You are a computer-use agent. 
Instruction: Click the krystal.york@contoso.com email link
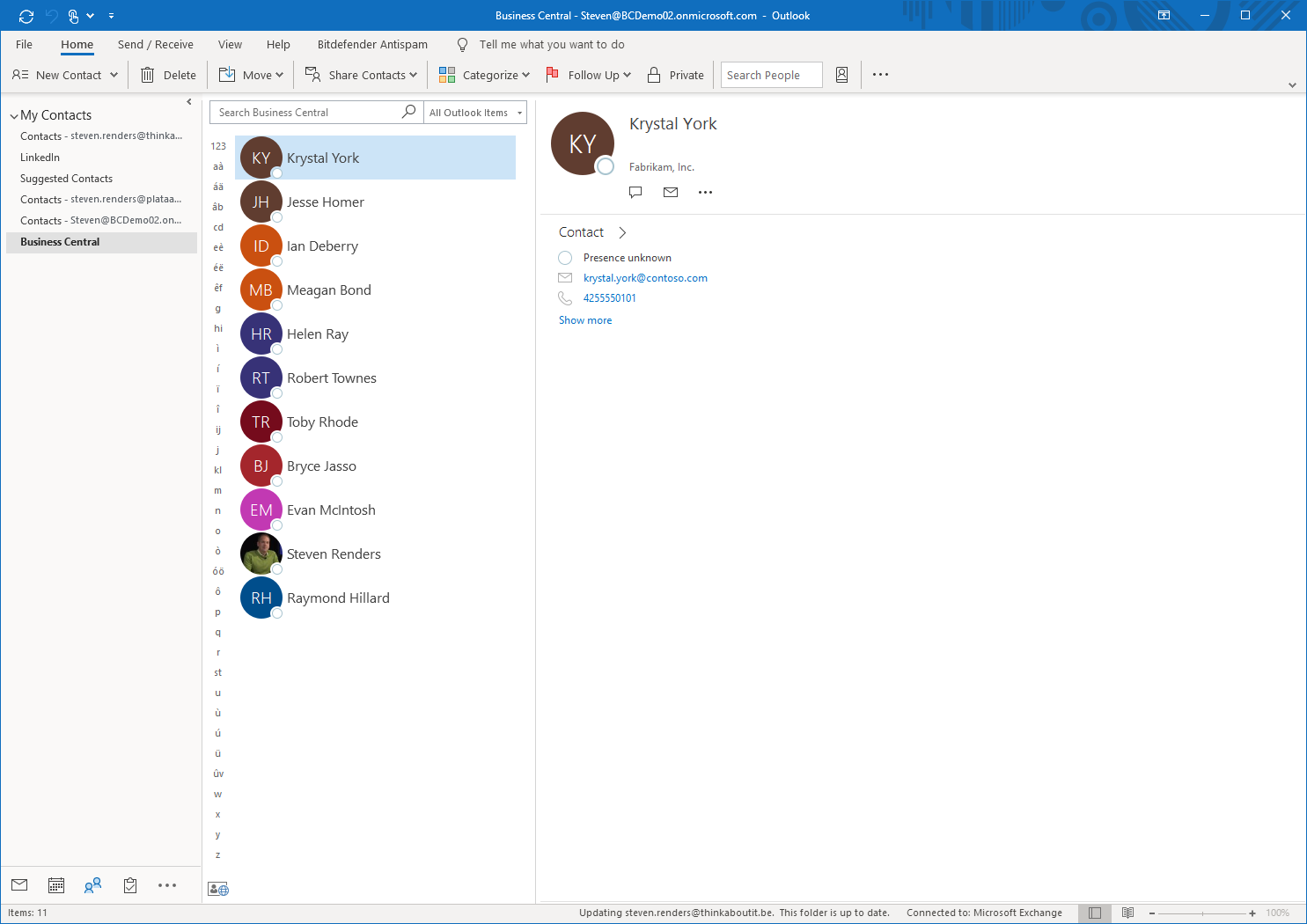point(645,277)
